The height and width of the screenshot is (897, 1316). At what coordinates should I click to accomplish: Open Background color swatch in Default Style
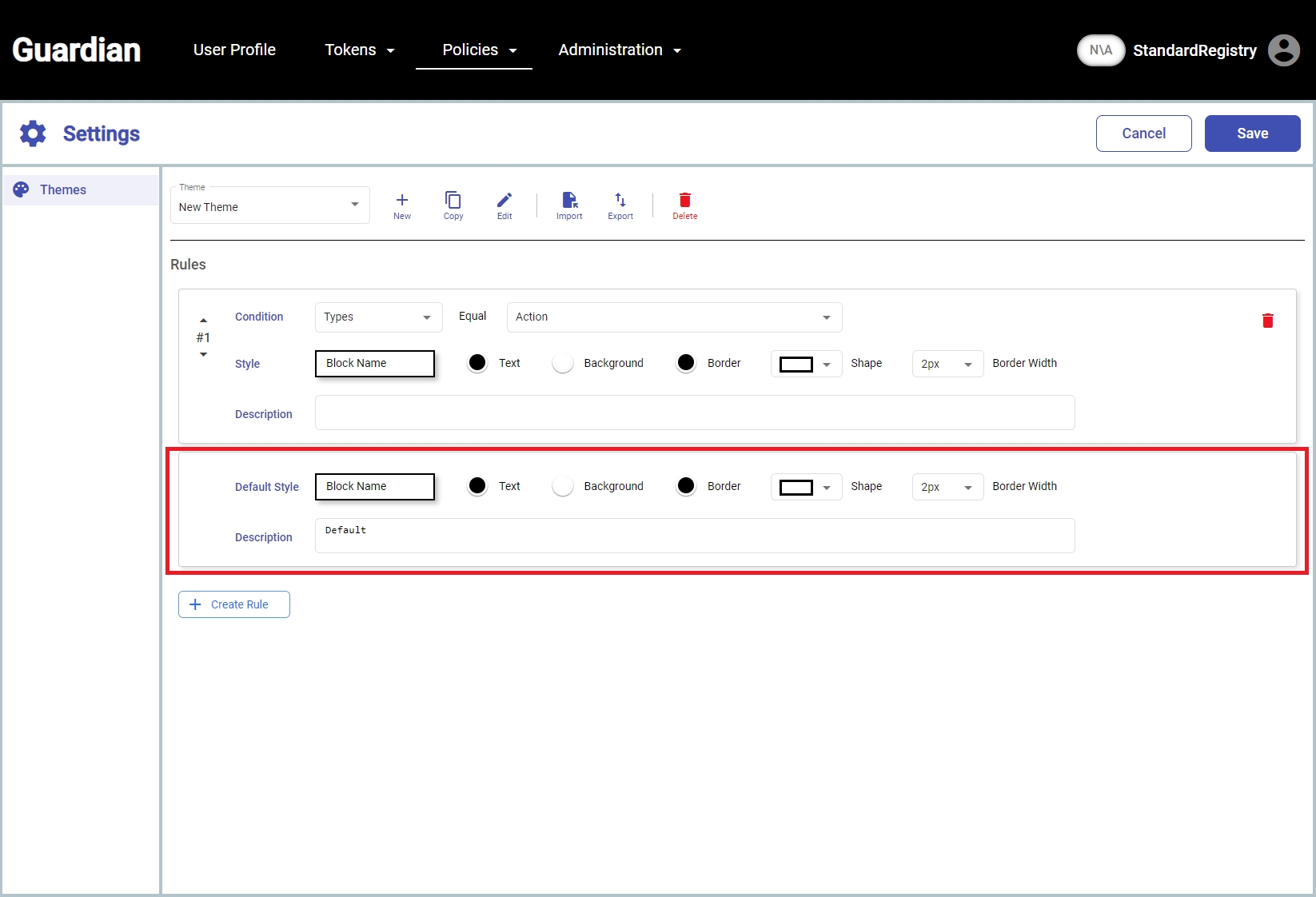(x=563, y=486)
